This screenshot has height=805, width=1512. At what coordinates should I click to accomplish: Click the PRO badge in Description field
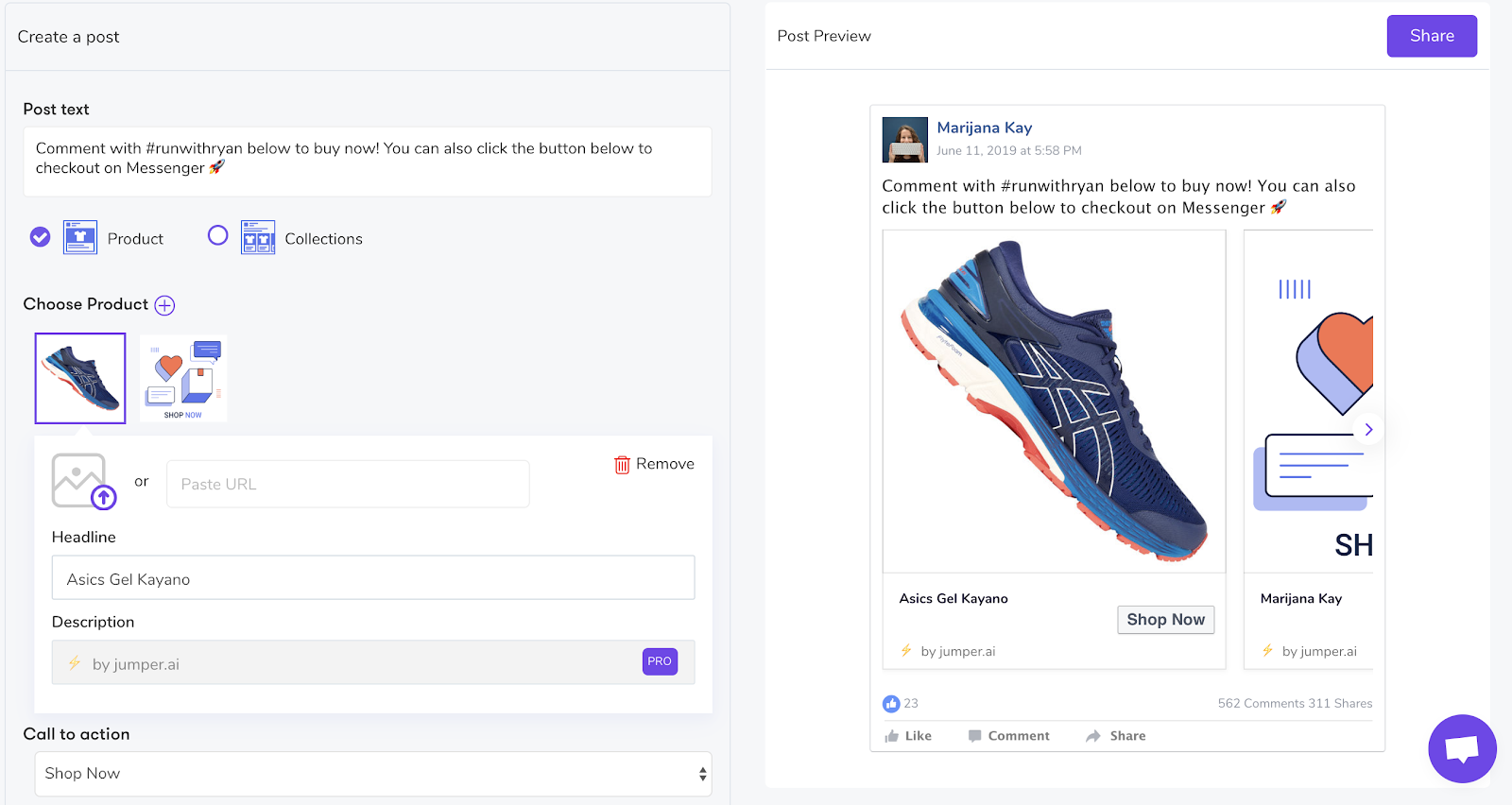pyautogui.click(x=660, y=661)
